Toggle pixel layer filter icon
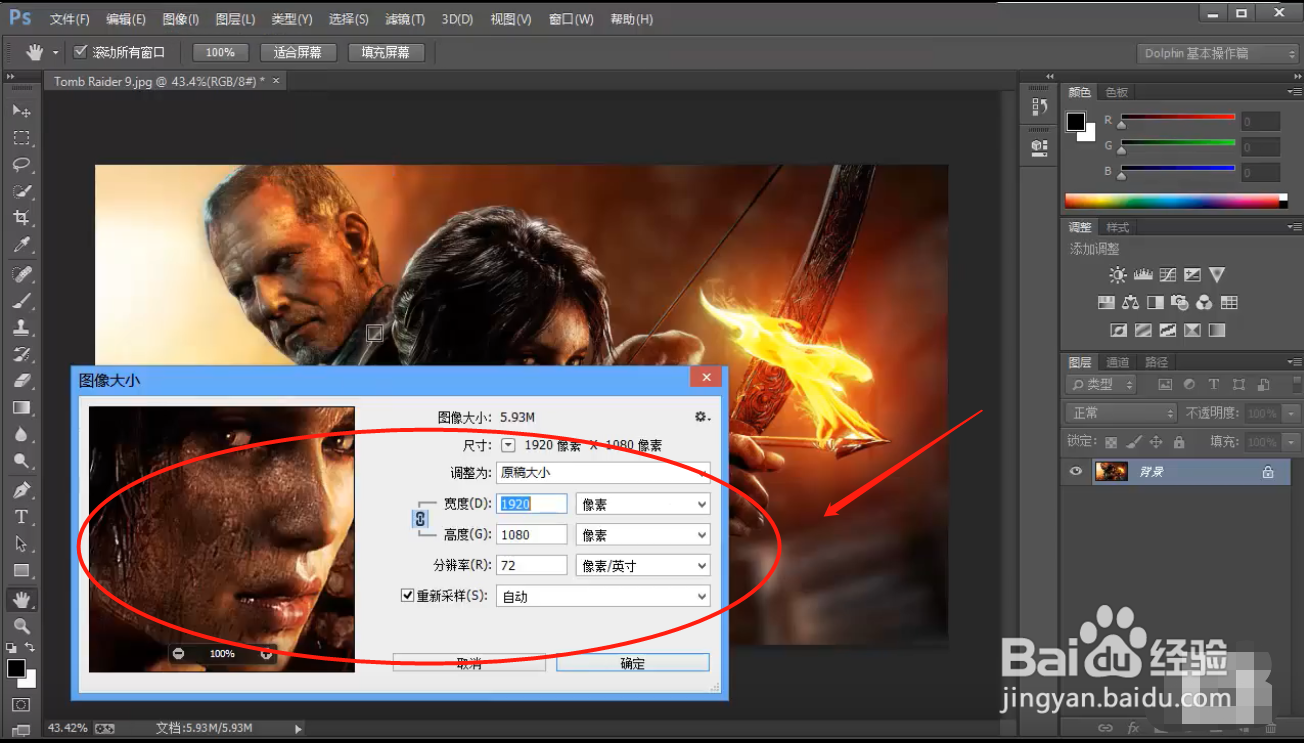 point(1165,384)
